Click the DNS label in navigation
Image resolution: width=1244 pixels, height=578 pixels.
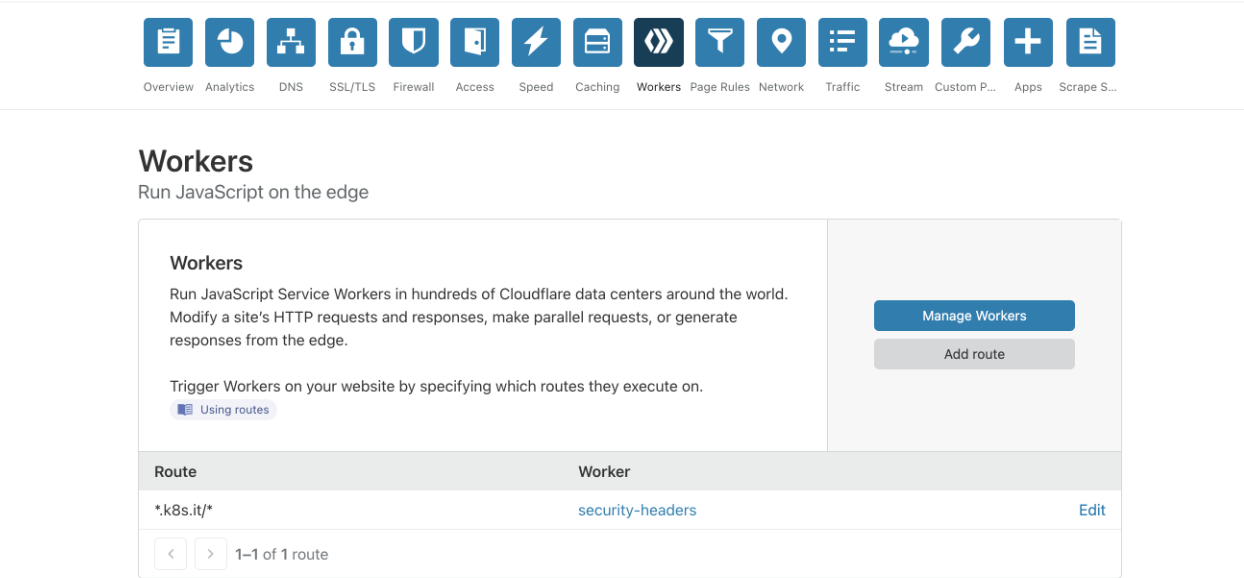291,87
